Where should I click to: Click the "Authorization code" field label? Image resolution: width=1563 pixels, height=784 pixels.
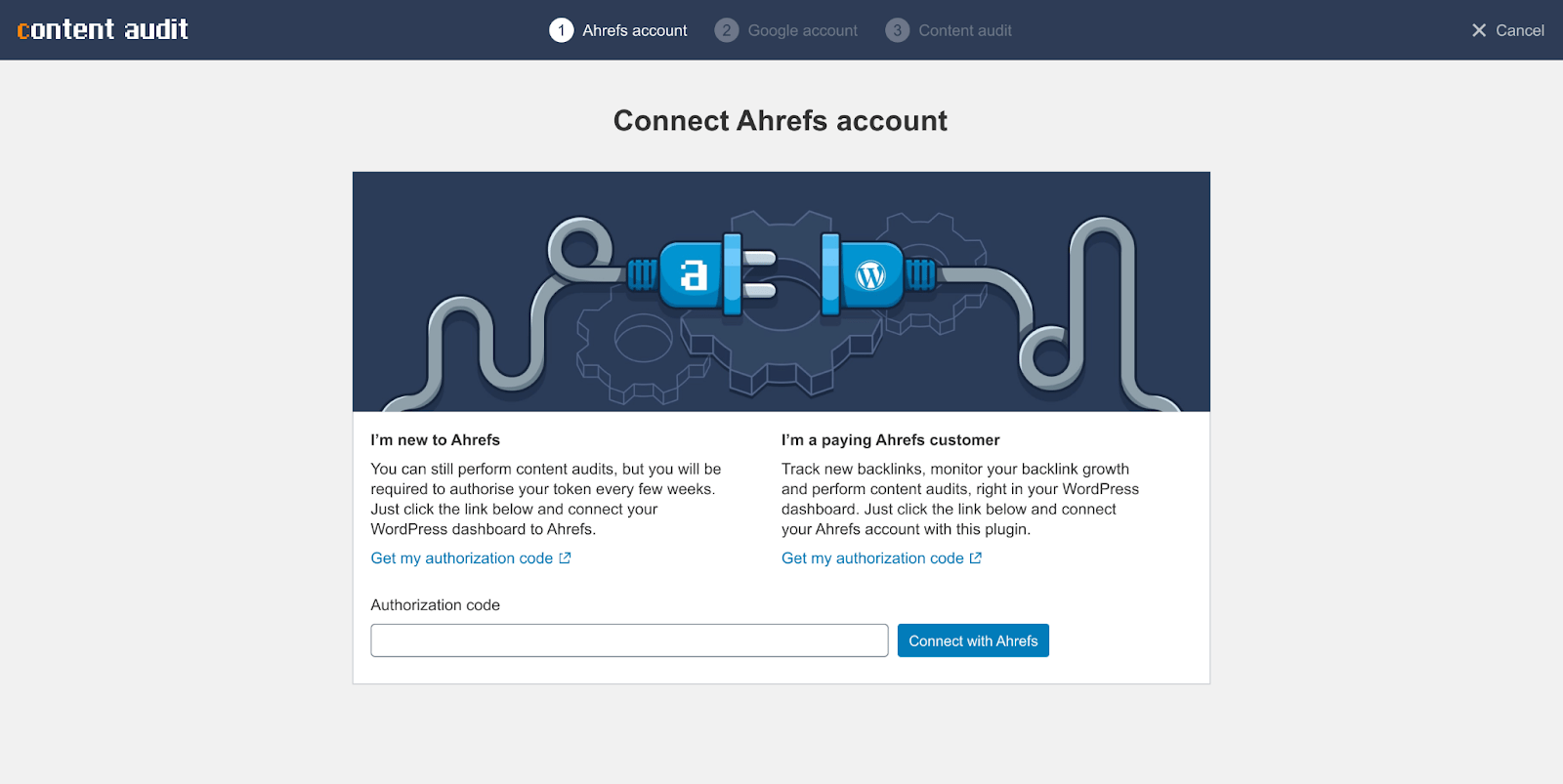click(x=435, y=605)
